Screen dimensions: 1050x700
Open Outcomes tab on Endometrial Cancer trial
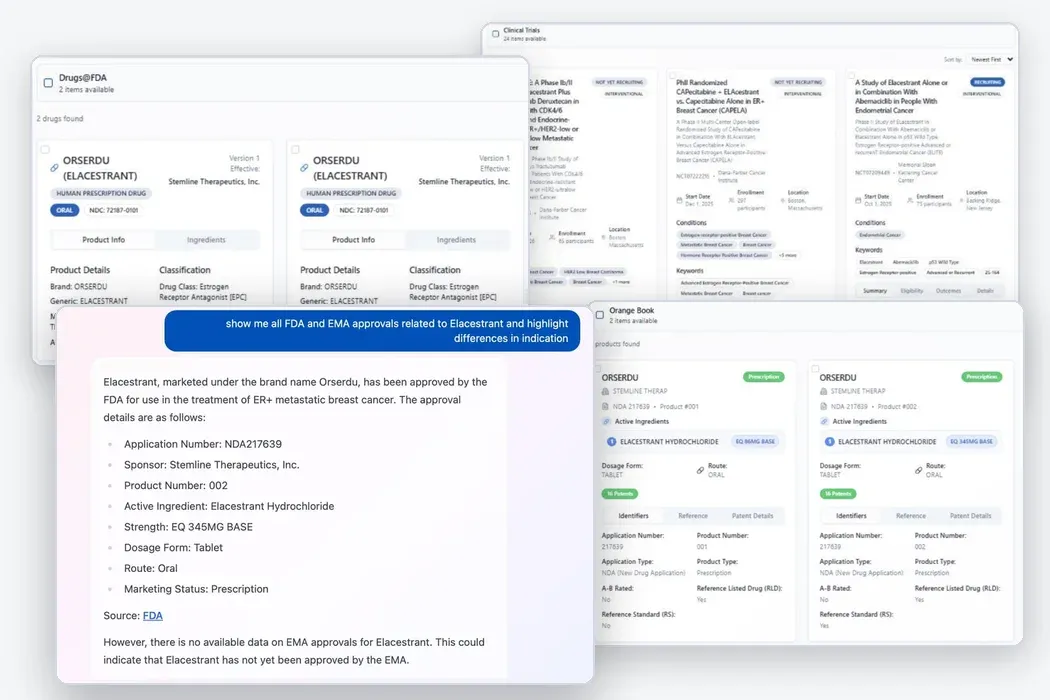click(x=948, y=291)
